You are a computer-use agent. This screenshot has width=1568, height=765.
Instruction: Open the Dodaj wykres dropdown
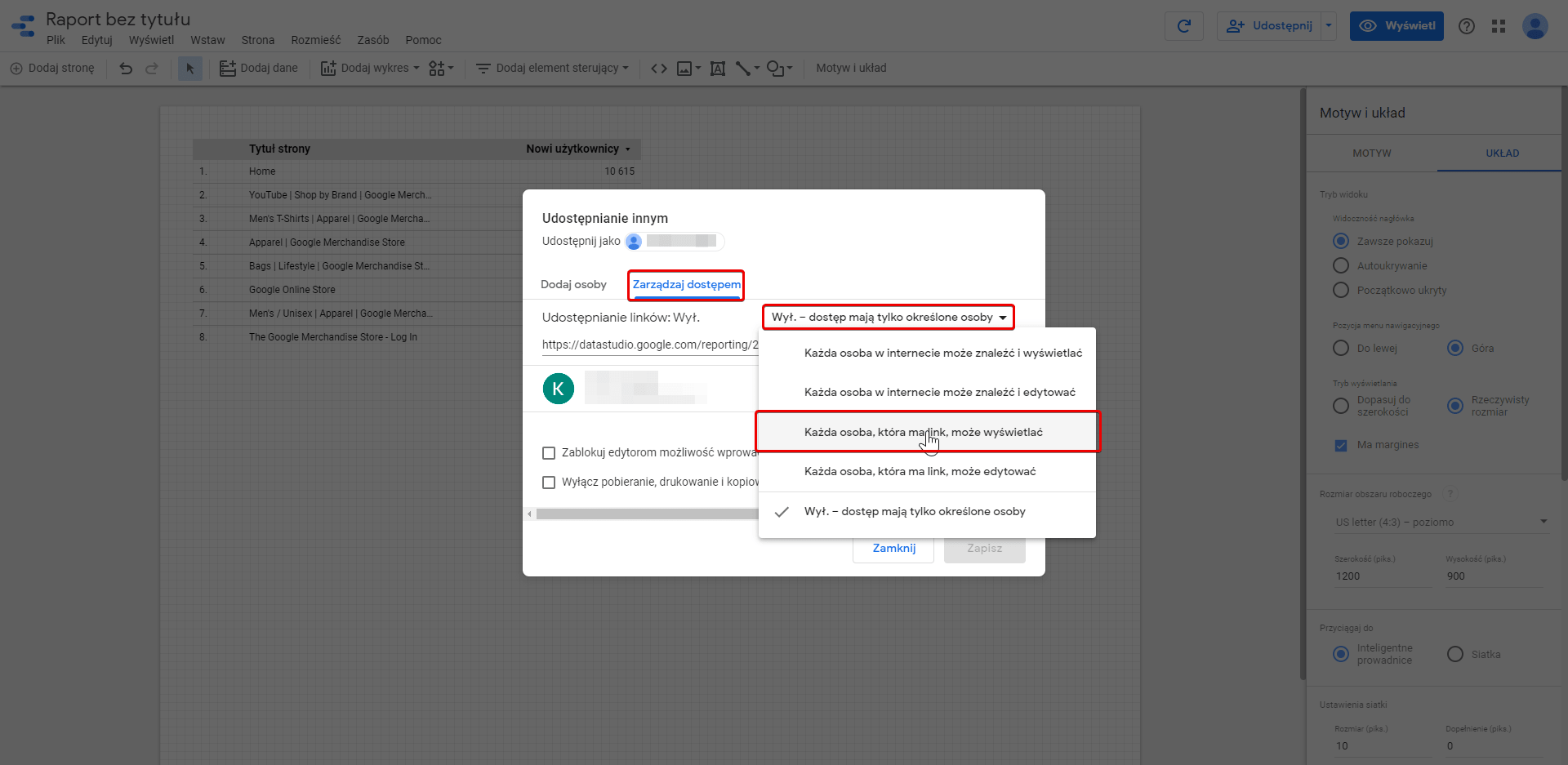(370, 69)
